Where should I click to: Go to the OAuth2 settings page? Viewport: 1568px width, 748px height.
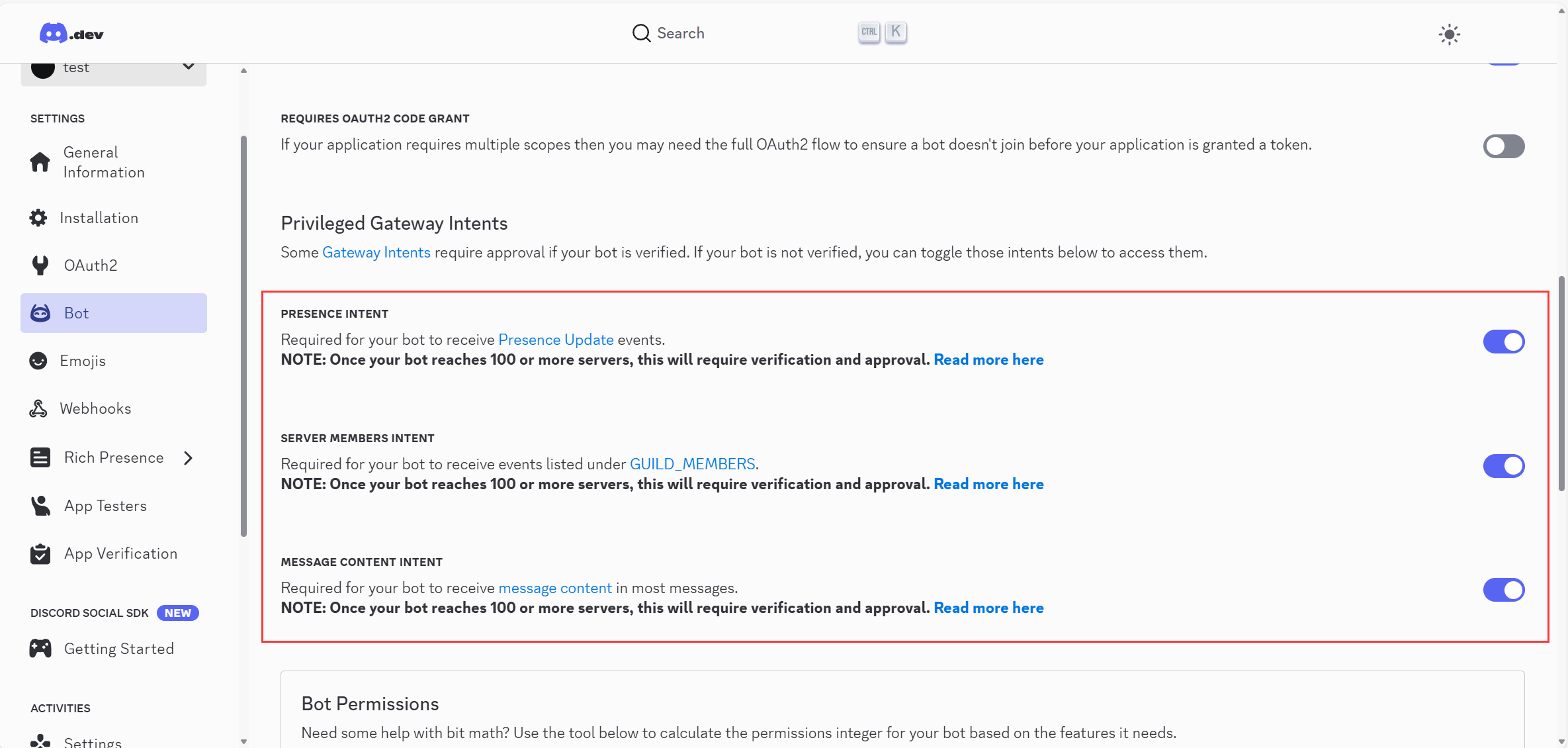click(x=114, y=265)
